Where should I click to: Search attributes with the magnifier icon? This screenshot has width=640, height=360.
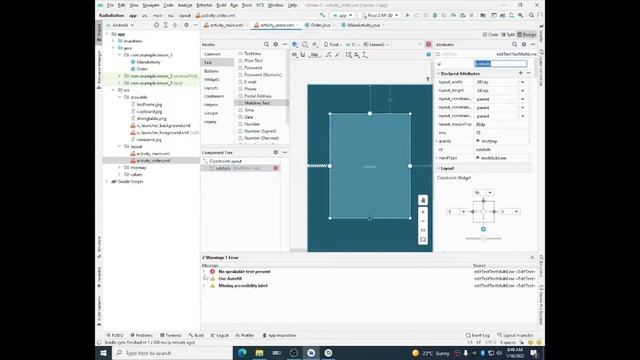point(515,44)
